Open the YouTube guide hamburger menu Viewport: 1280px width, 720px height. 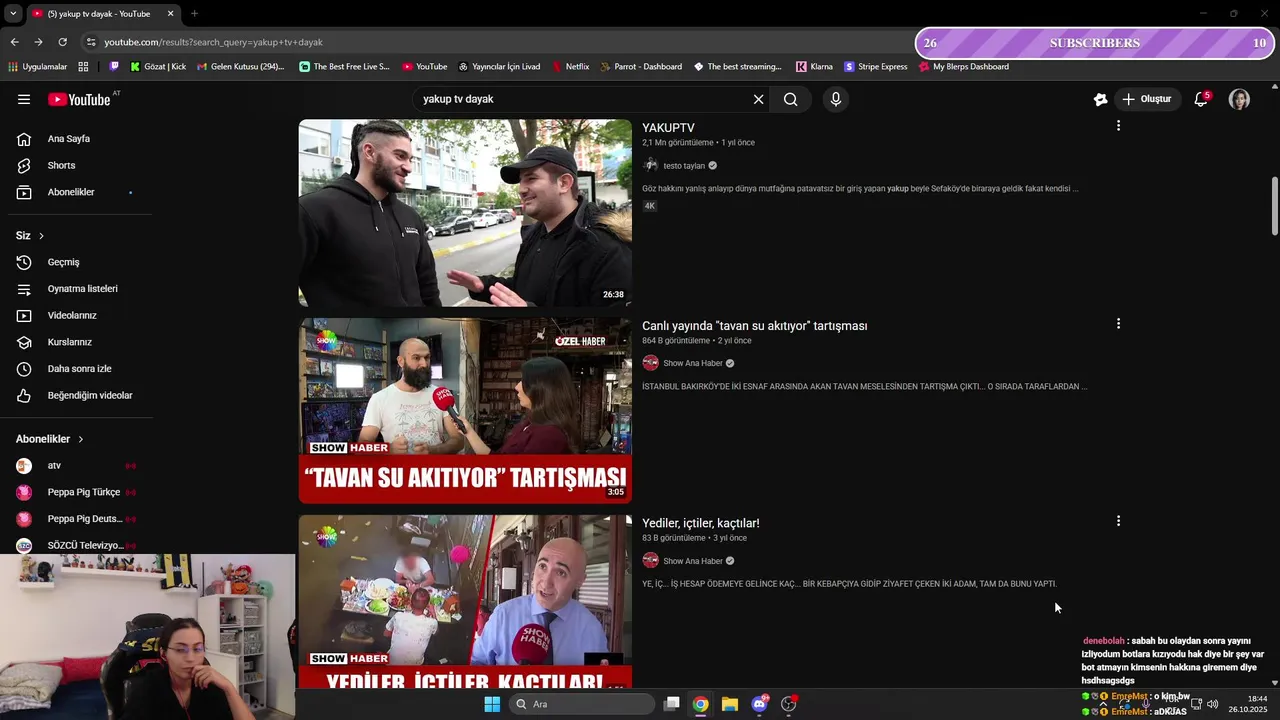24,99
